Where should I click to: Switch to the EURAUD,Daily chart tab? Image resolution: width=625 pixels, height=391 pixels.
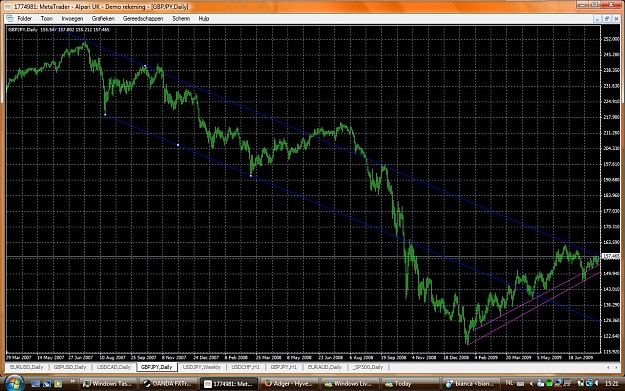tap(324, 367)
